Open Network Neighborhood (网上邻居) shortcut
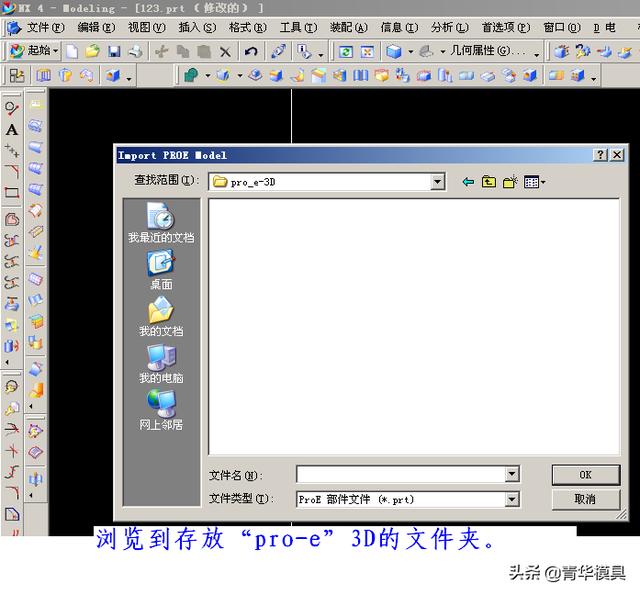The width and height of the screenshot is (640, 595). pyautogui.click(x=161, y=411)
